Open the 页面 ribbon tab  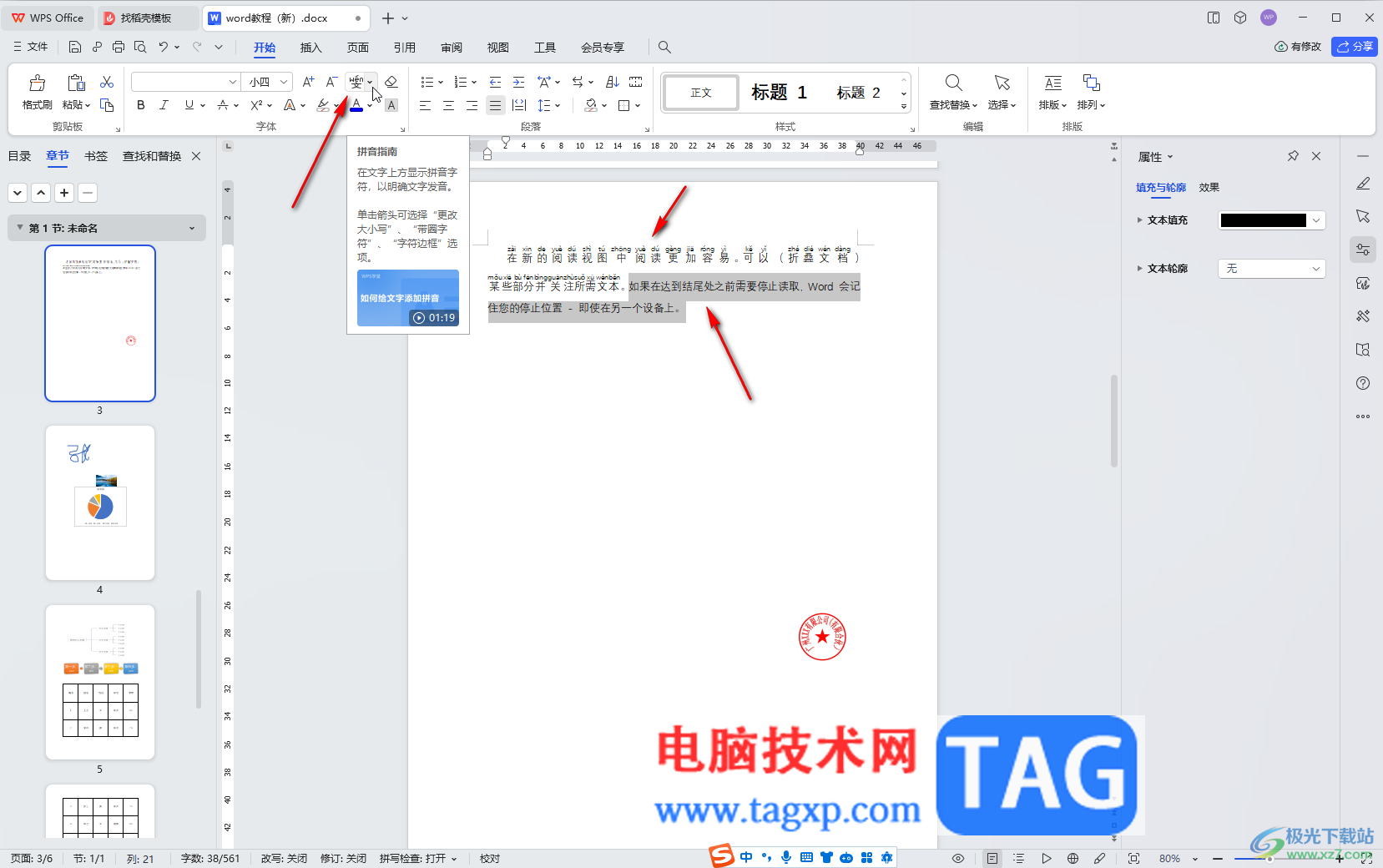357,48
